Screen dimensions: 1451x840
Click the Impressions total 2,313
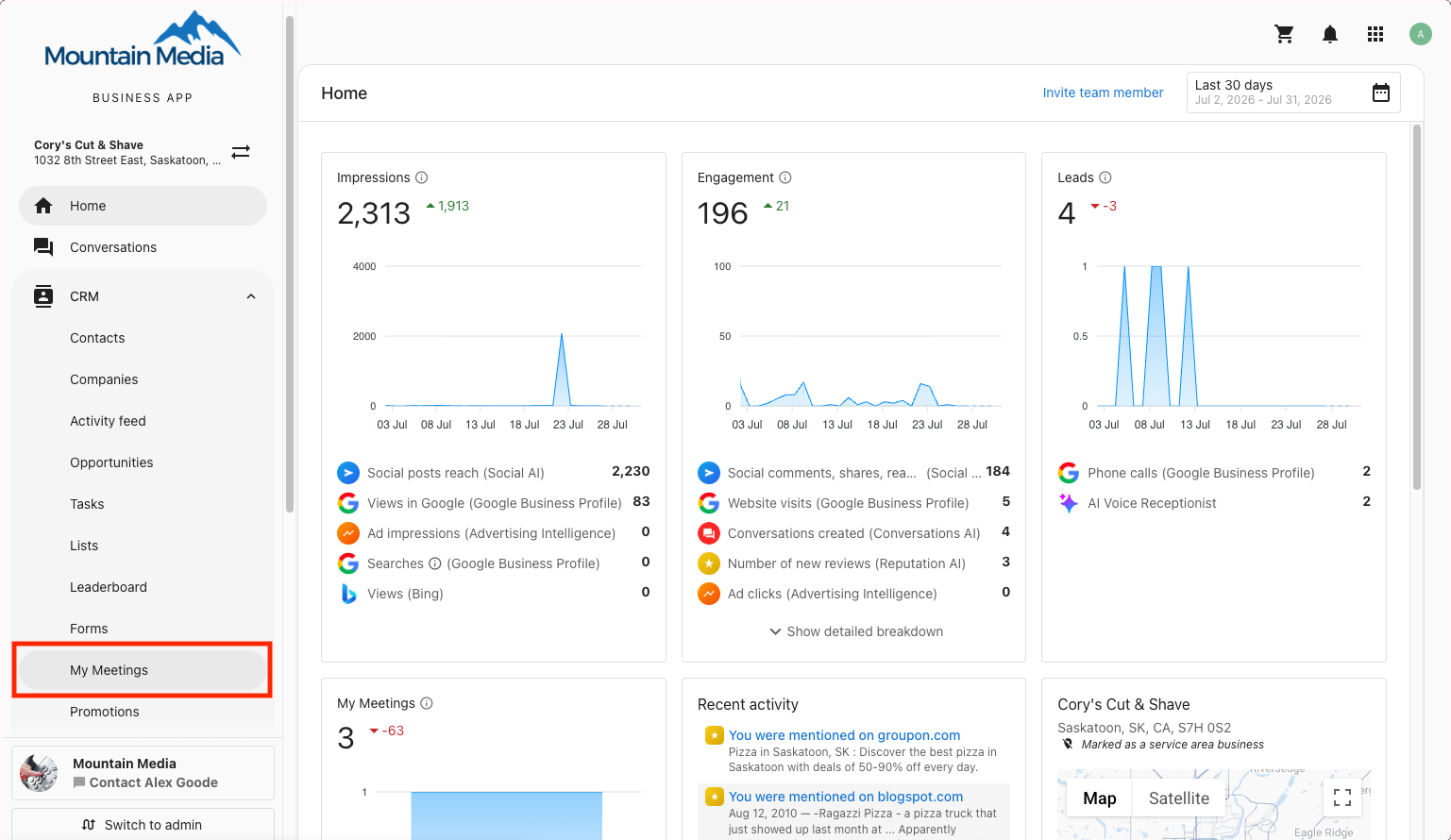click(374, 213)
